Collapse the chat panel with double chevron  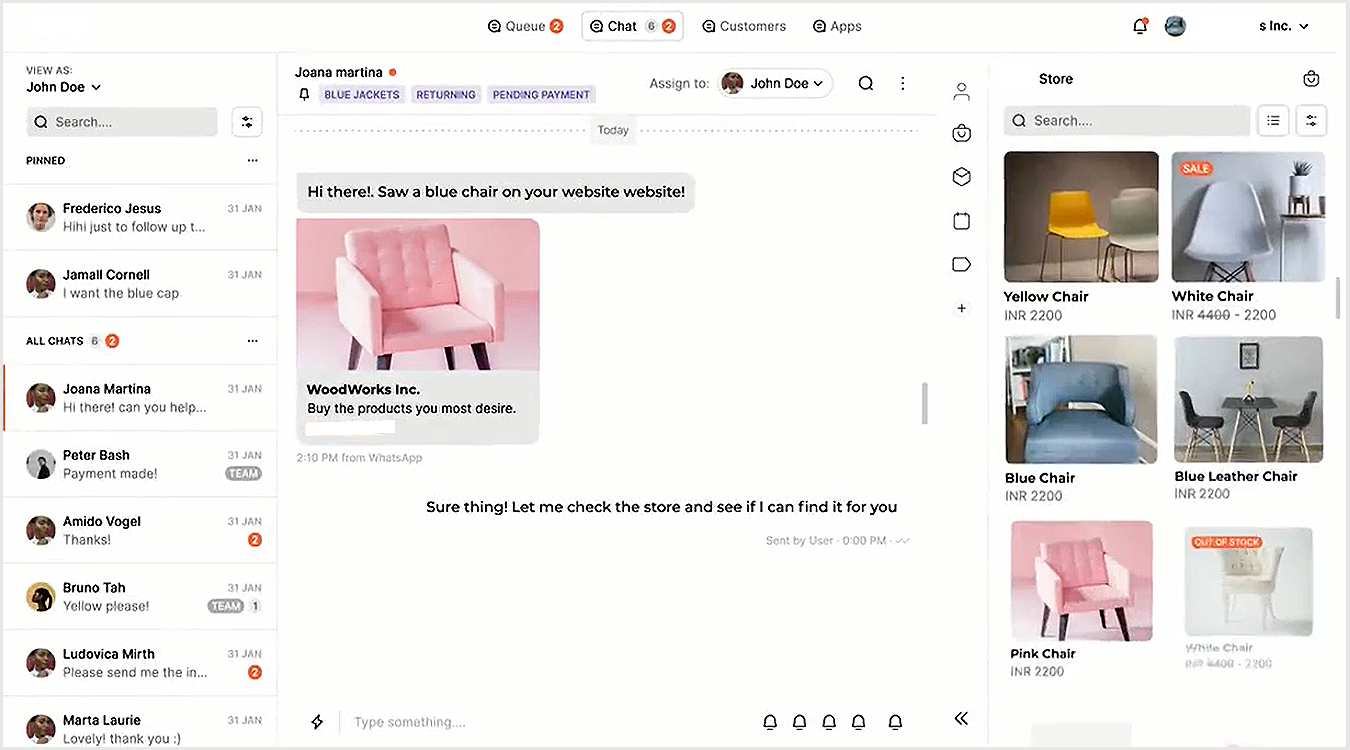click(x=960, y=718)
